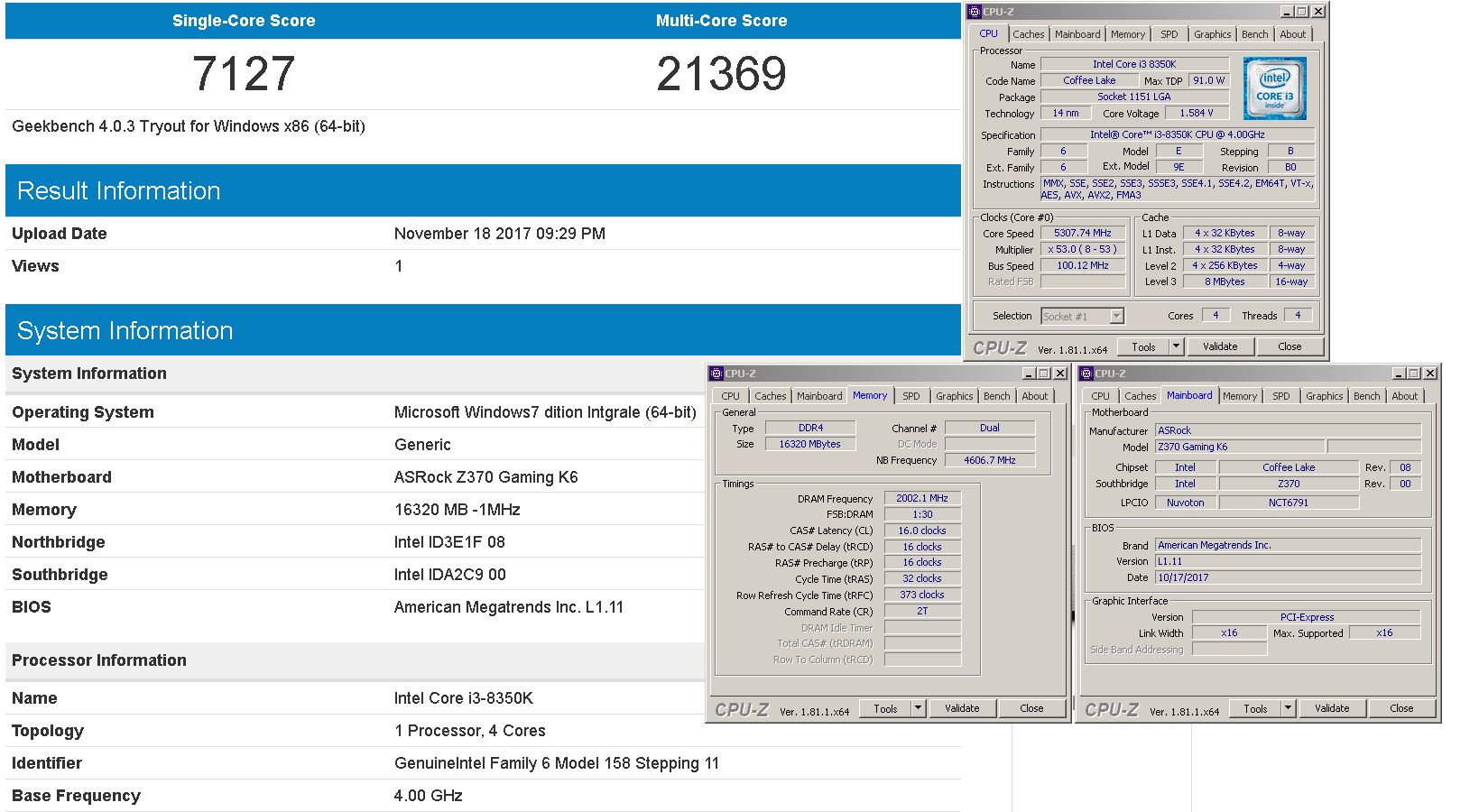Switch to Bench tab in top CPU-Z window

tap(1254, 34)
